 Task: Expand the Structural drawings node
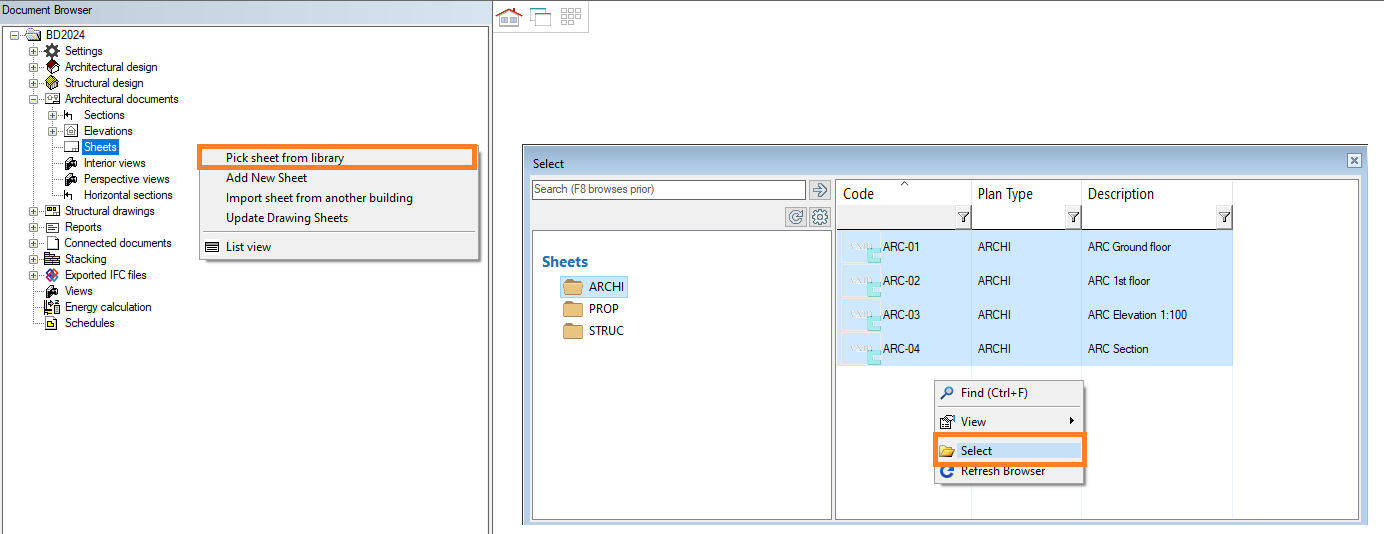point(34,211)
